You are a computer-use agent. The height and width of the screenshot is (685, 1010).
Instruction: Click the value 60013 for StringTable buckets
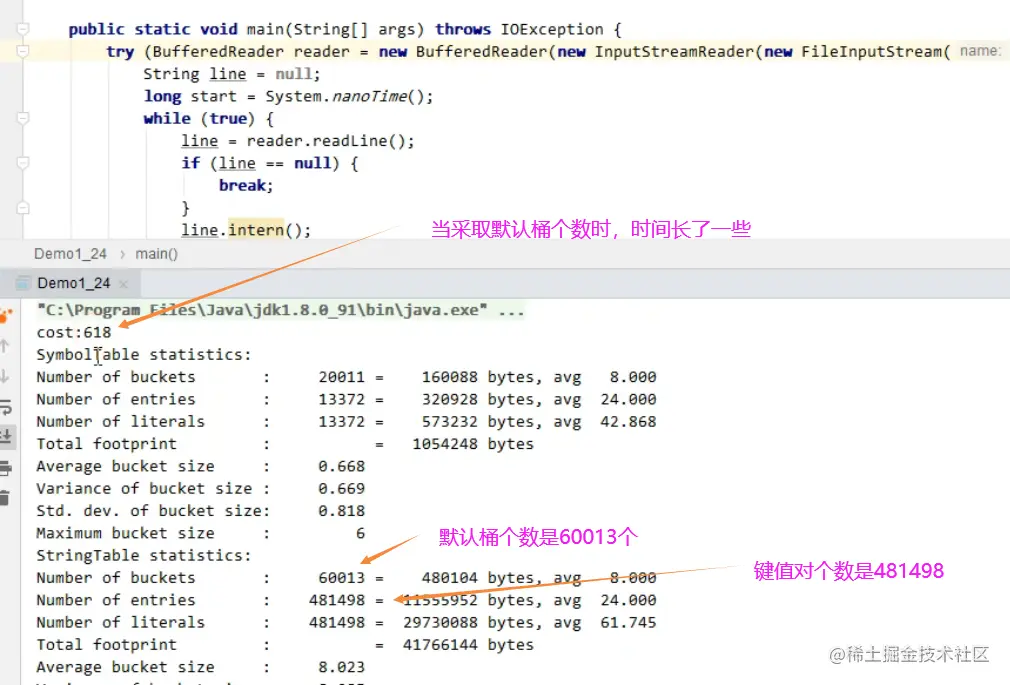[341, 578]
